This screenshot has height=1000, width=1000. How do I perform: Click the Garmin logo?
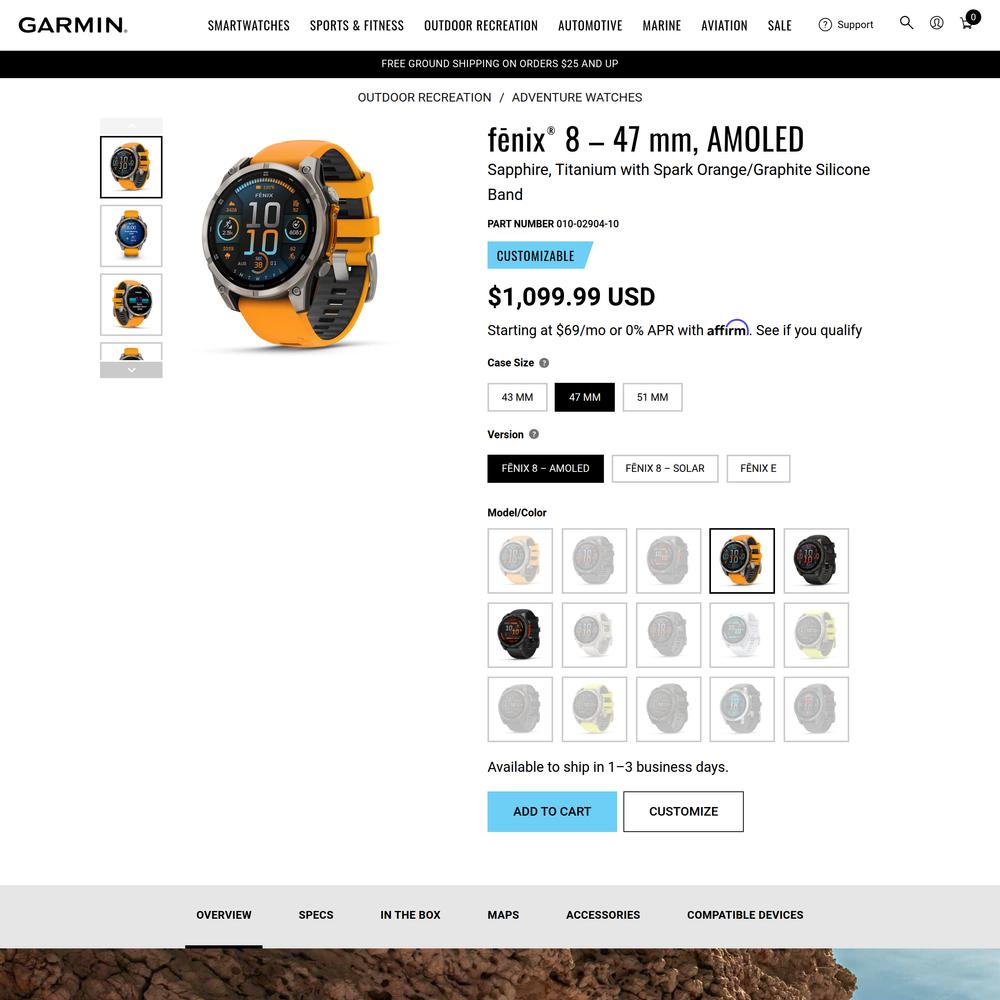[x=73, y=25]
